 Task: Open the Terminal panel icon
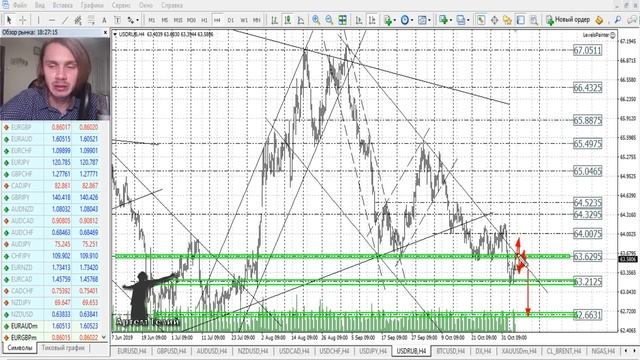click(520, 20)
